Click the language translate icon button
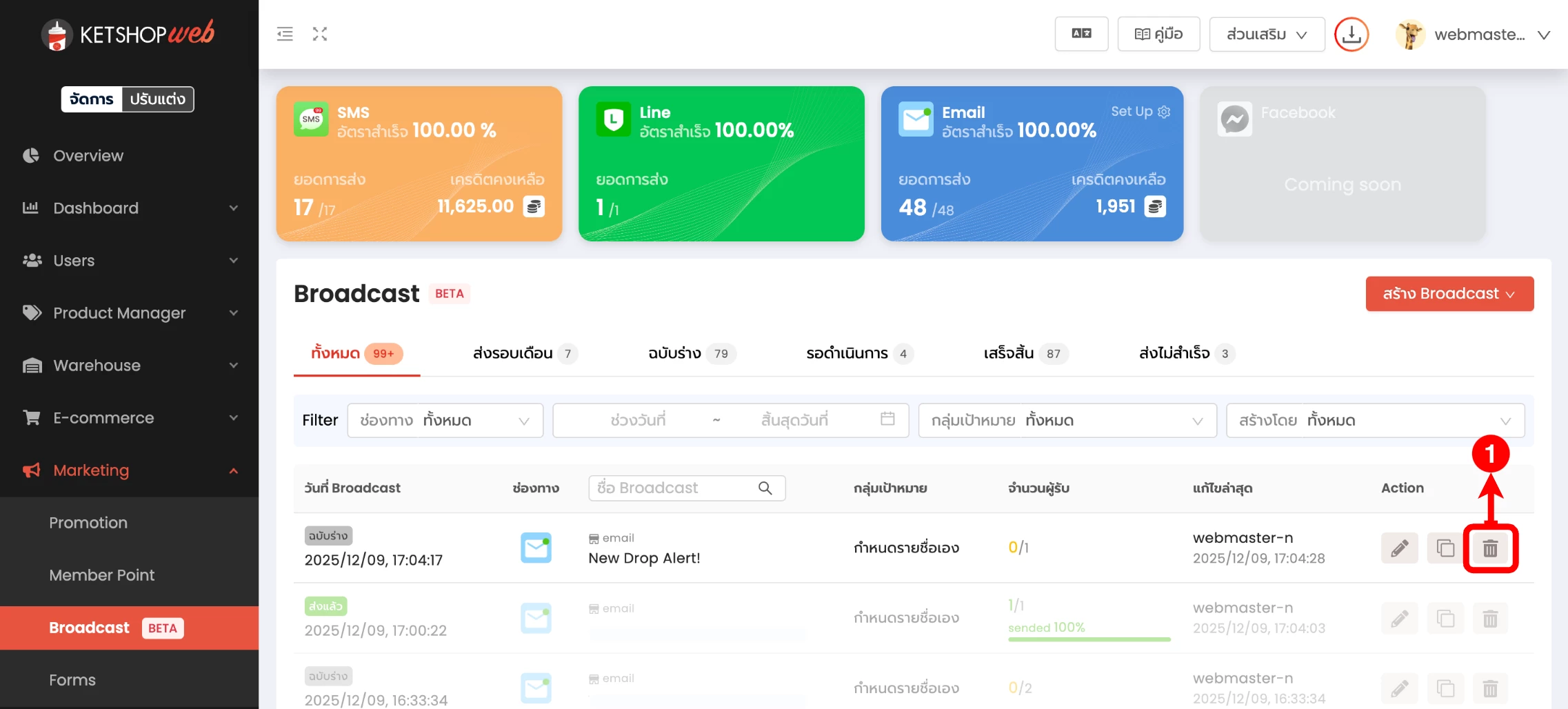1568x709 pixels. click(1081, 34)
